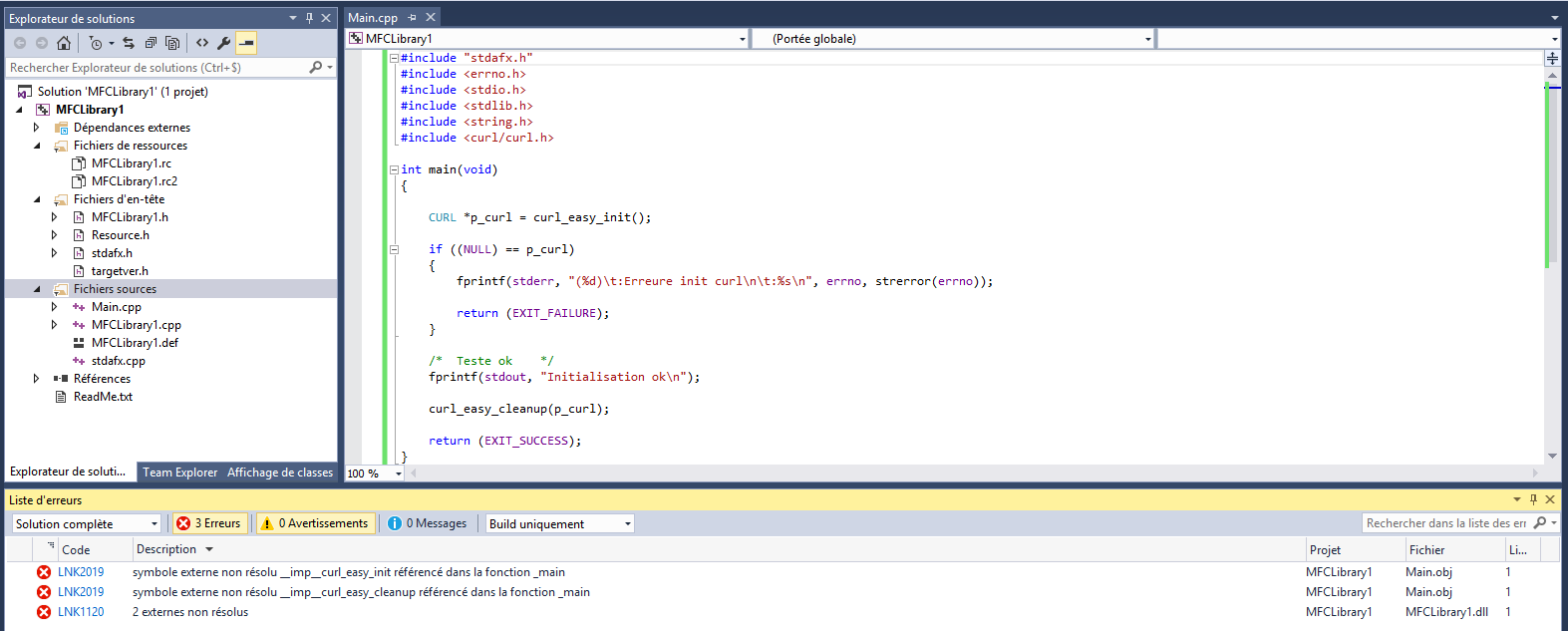The width and height of the screenshot is (1568, 631).
Task: Click the magnifier in error list search
Action: coord(1540,523)
